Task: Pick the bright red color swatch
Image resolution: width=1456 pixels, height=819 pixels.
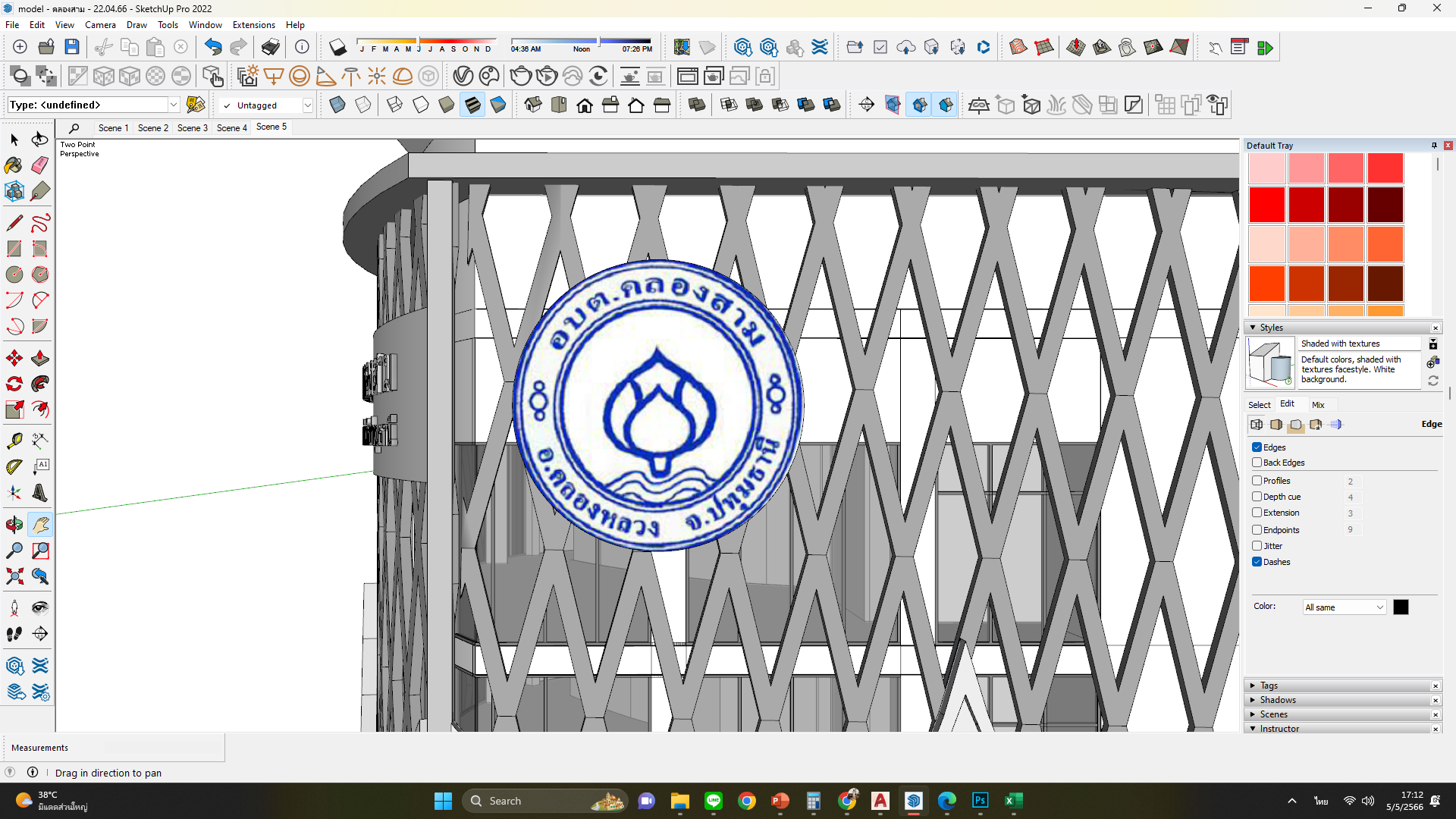Action: pos(1266,205)
